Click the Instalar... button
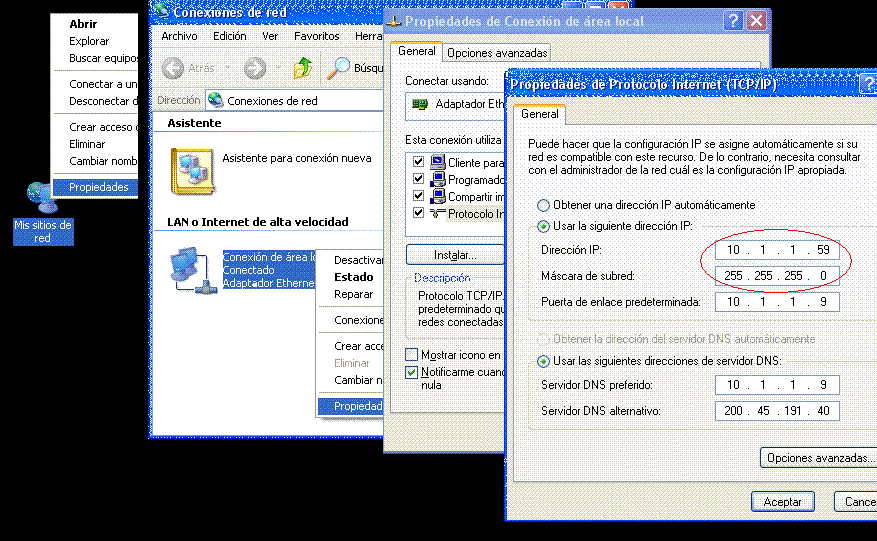Screen dimensions: 877x541 click(x=454, y=255)
